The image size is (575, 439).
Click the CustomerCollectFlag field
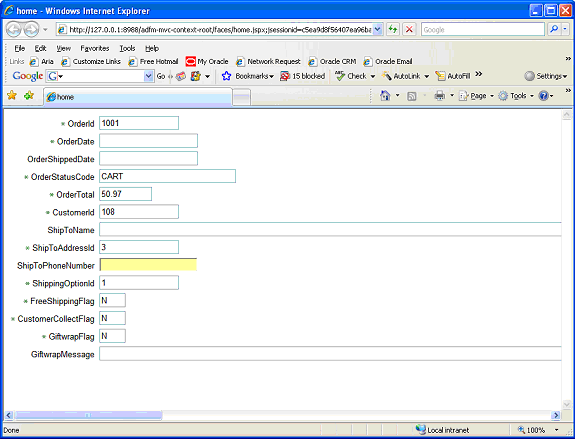[112, 318]
